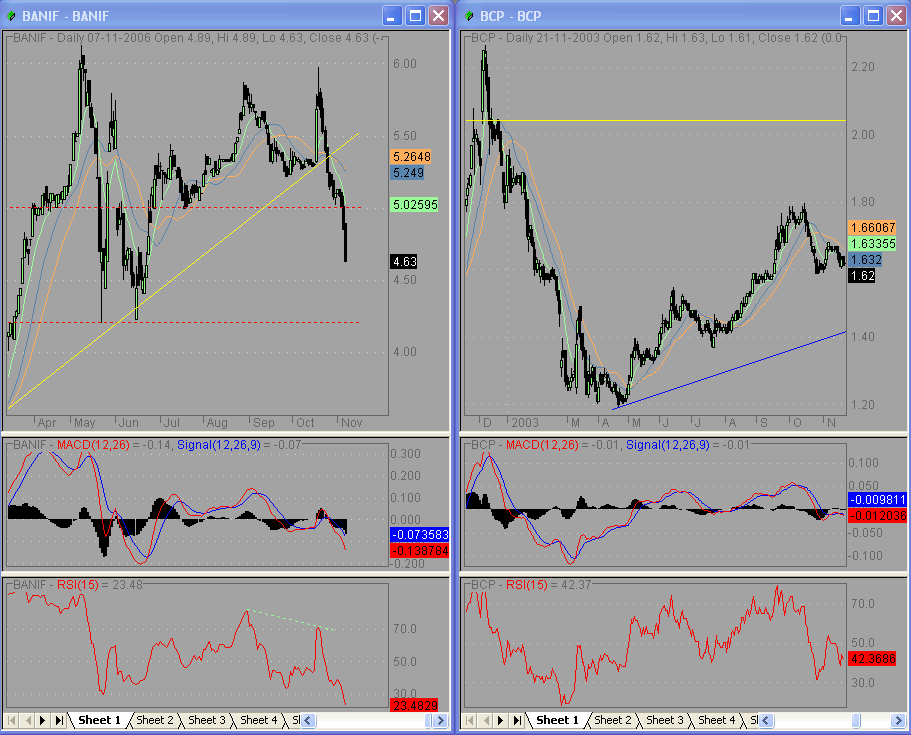Click the BANIF window title icon
The image size is (911, 735).
point(11,16)
